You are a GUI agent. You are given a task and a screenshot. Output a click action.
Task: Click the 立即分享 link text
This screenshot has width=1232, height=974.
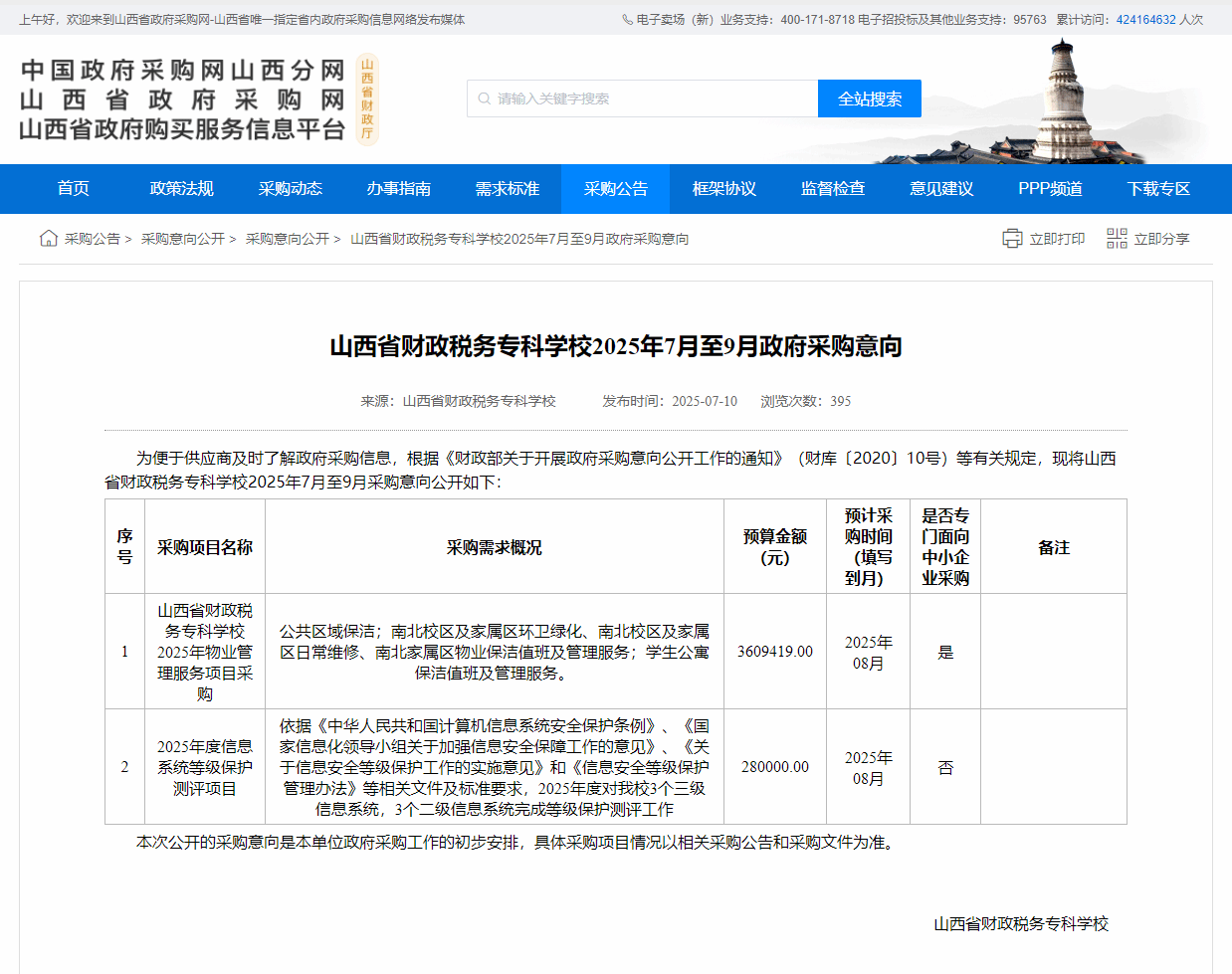pyautogui.click(x=1161, y=239)
